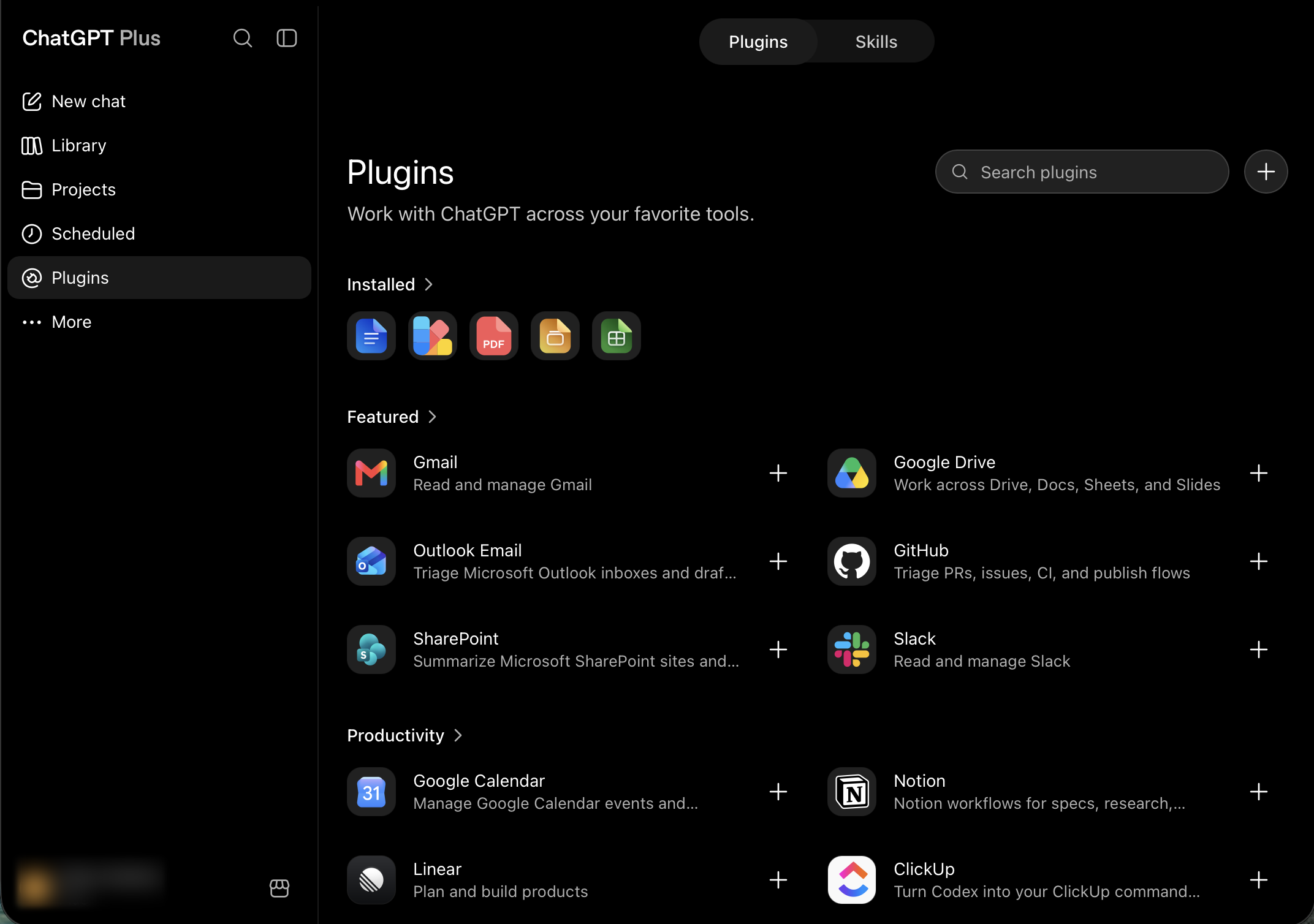Add the ClickUp plugin with its plus
The width and height of the screenshot is (1314, 924).
pos(1259,880)
